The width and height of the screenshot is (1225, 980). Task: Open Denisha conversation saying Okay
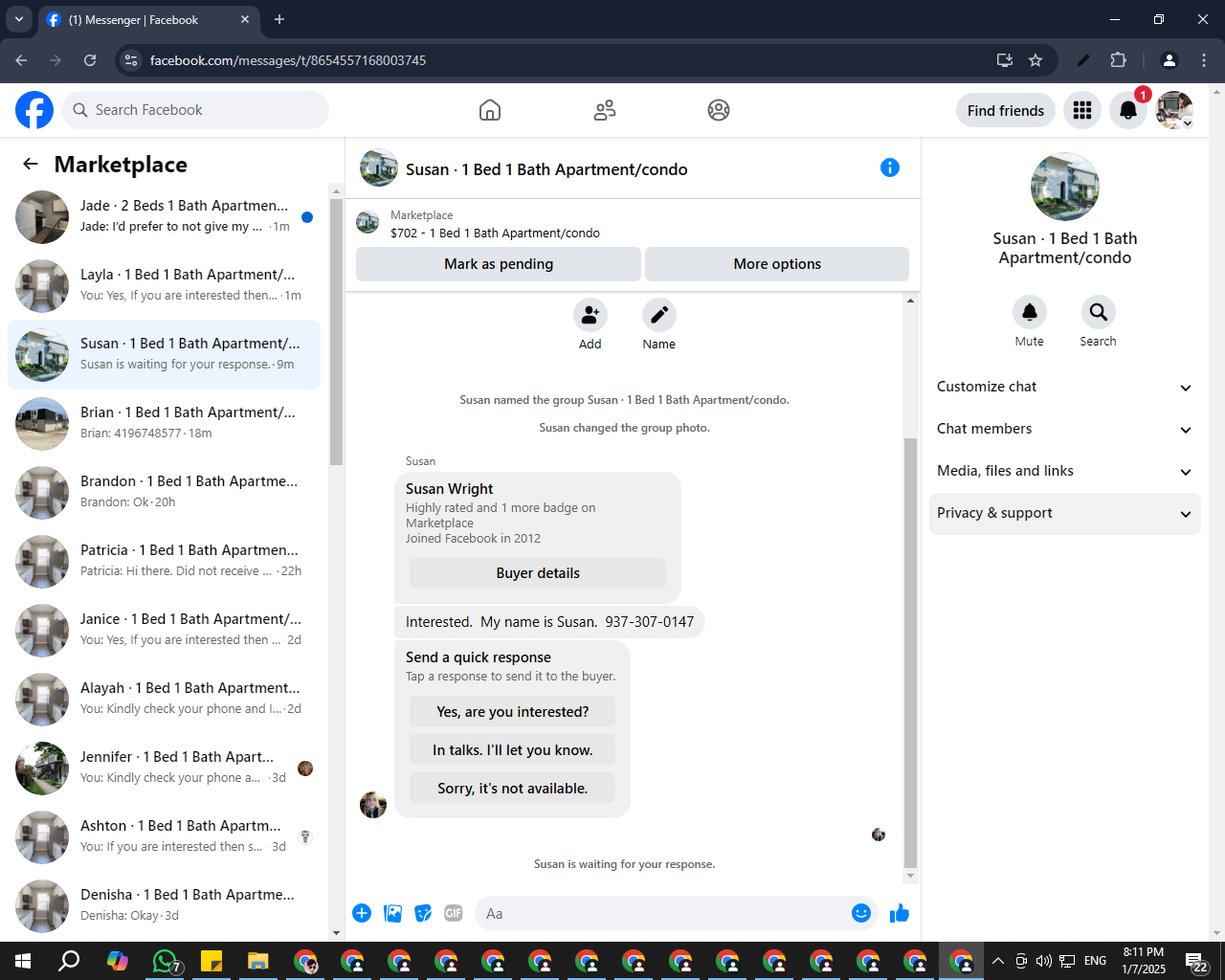[165, 906]
